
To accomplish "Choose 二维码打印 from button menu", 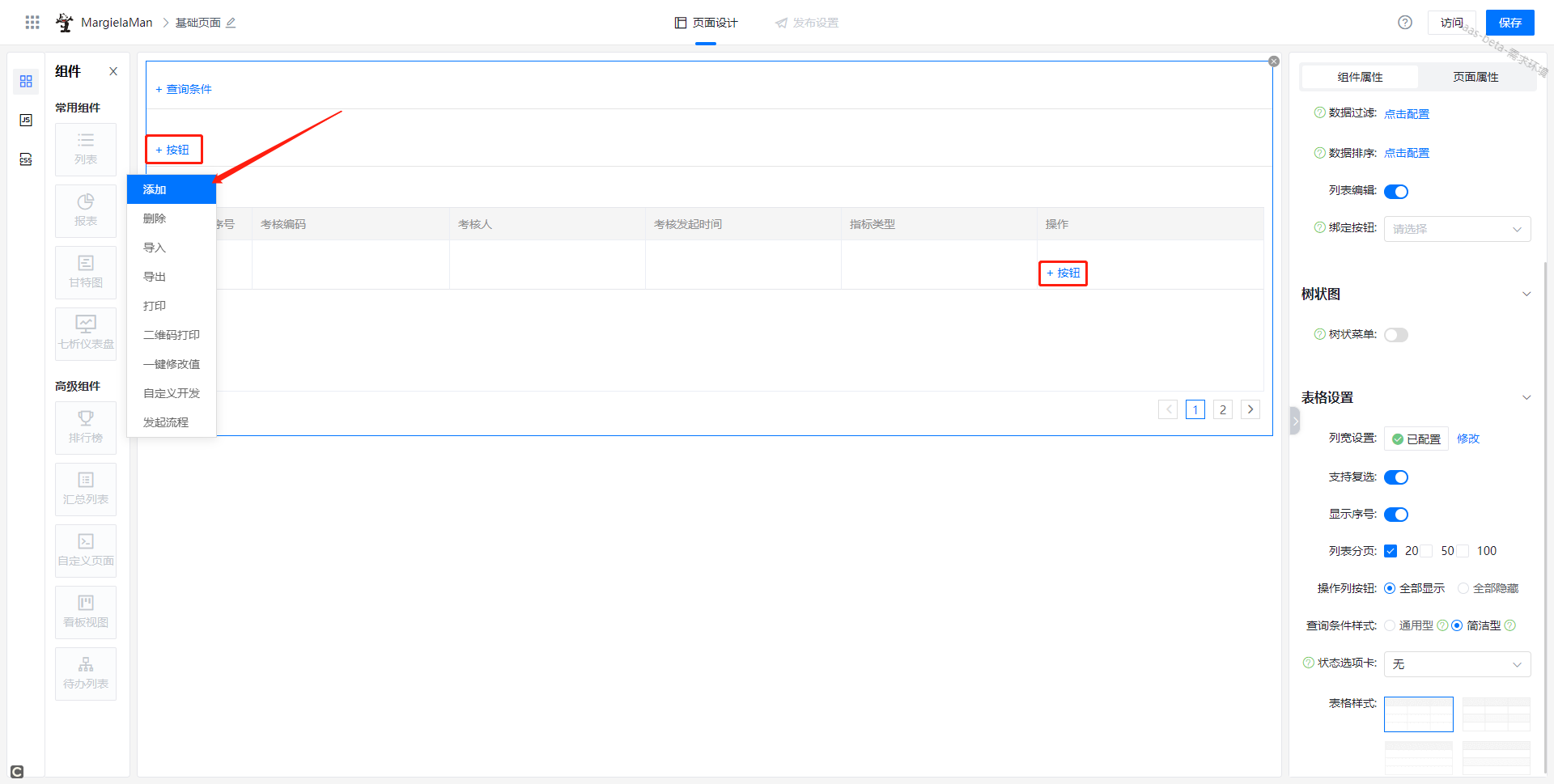I will point(172,335).
